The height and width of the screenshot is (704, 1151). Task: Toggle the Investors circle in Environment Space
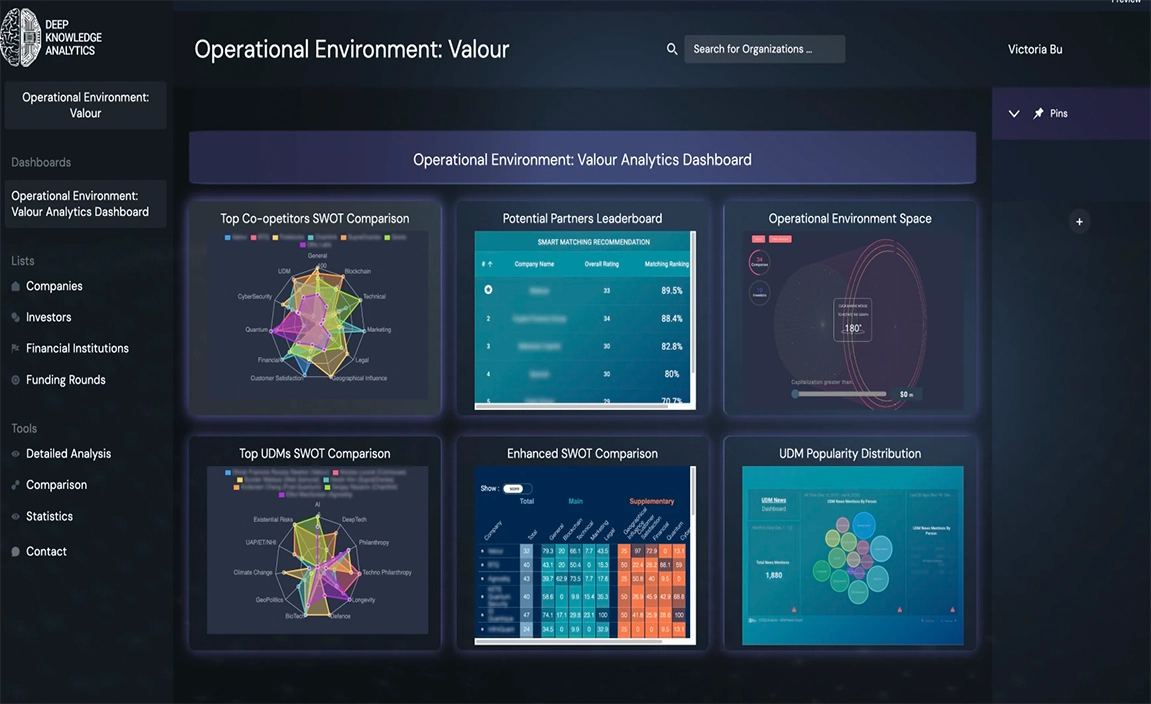tap(759, 293)
